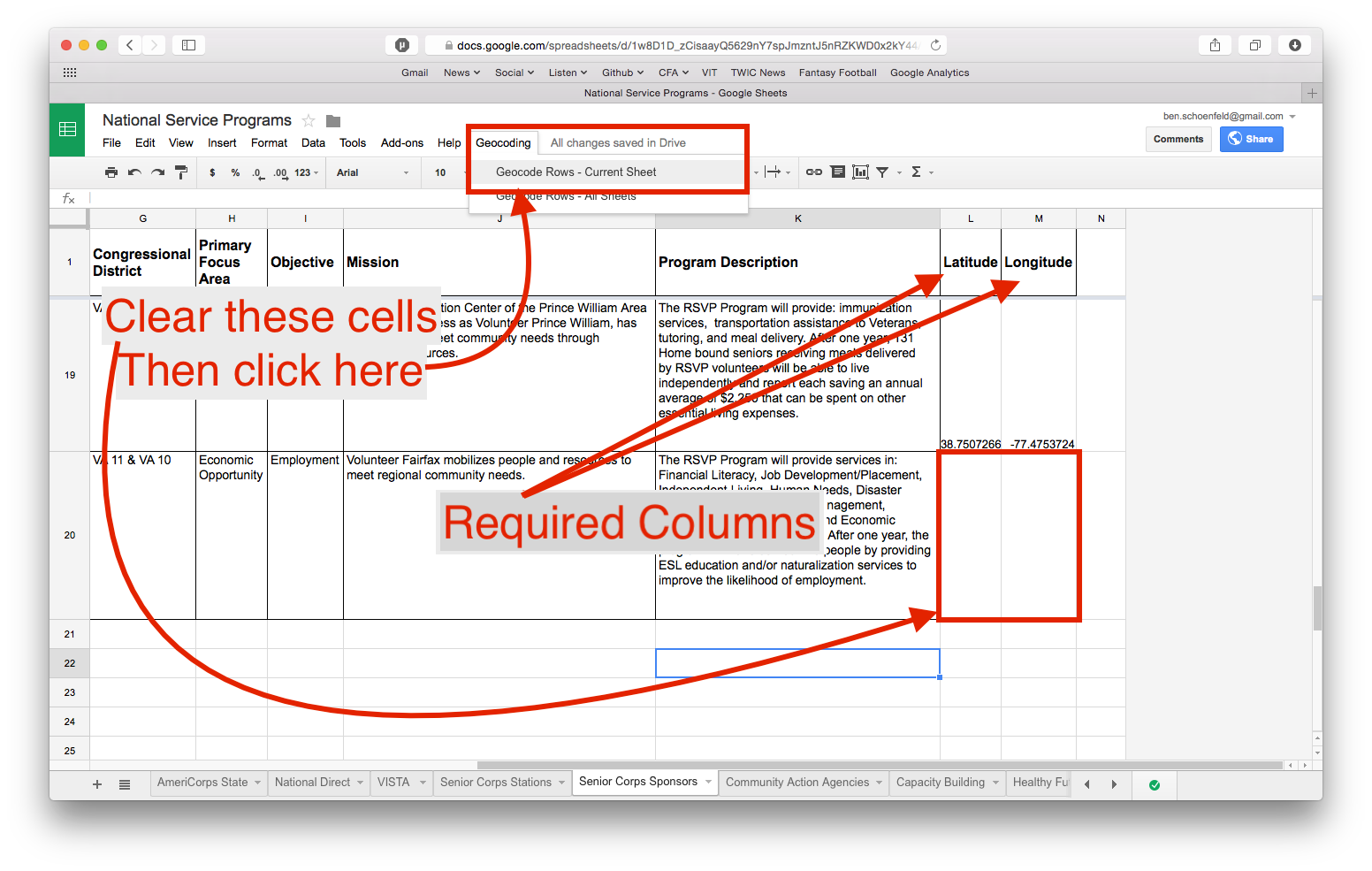Open the Arial font dropdown

(x=372, y=172)
